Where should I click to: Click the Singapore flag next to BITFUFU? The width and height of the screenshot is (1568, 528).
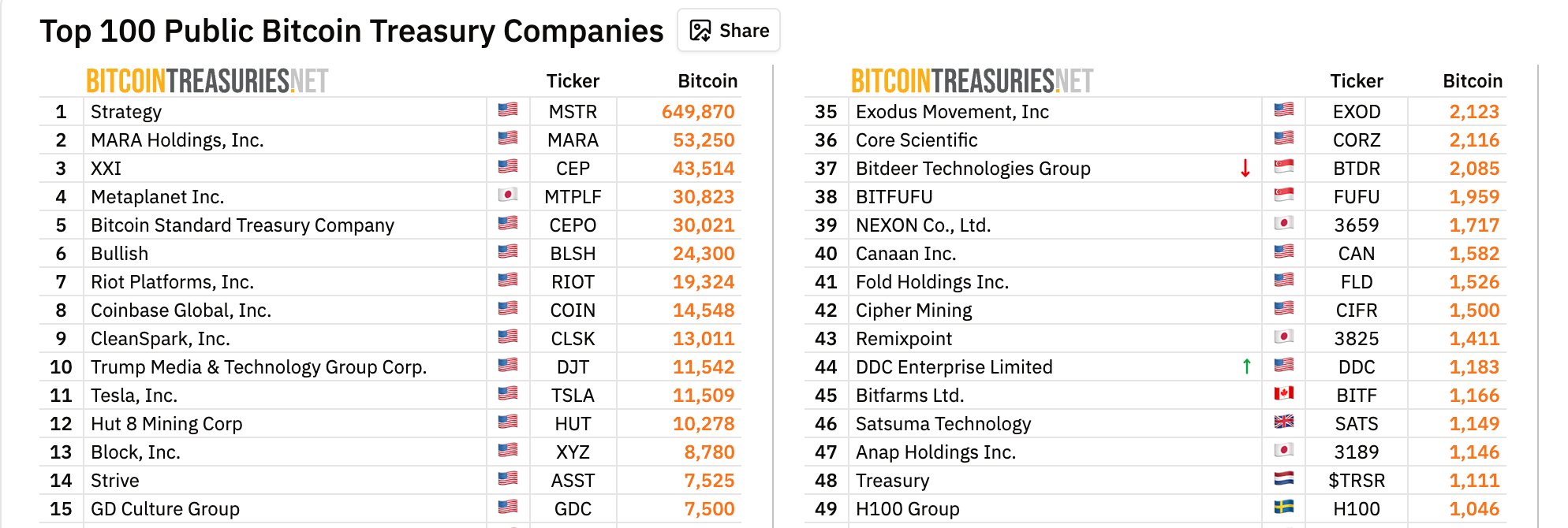tap(1284, 196)
